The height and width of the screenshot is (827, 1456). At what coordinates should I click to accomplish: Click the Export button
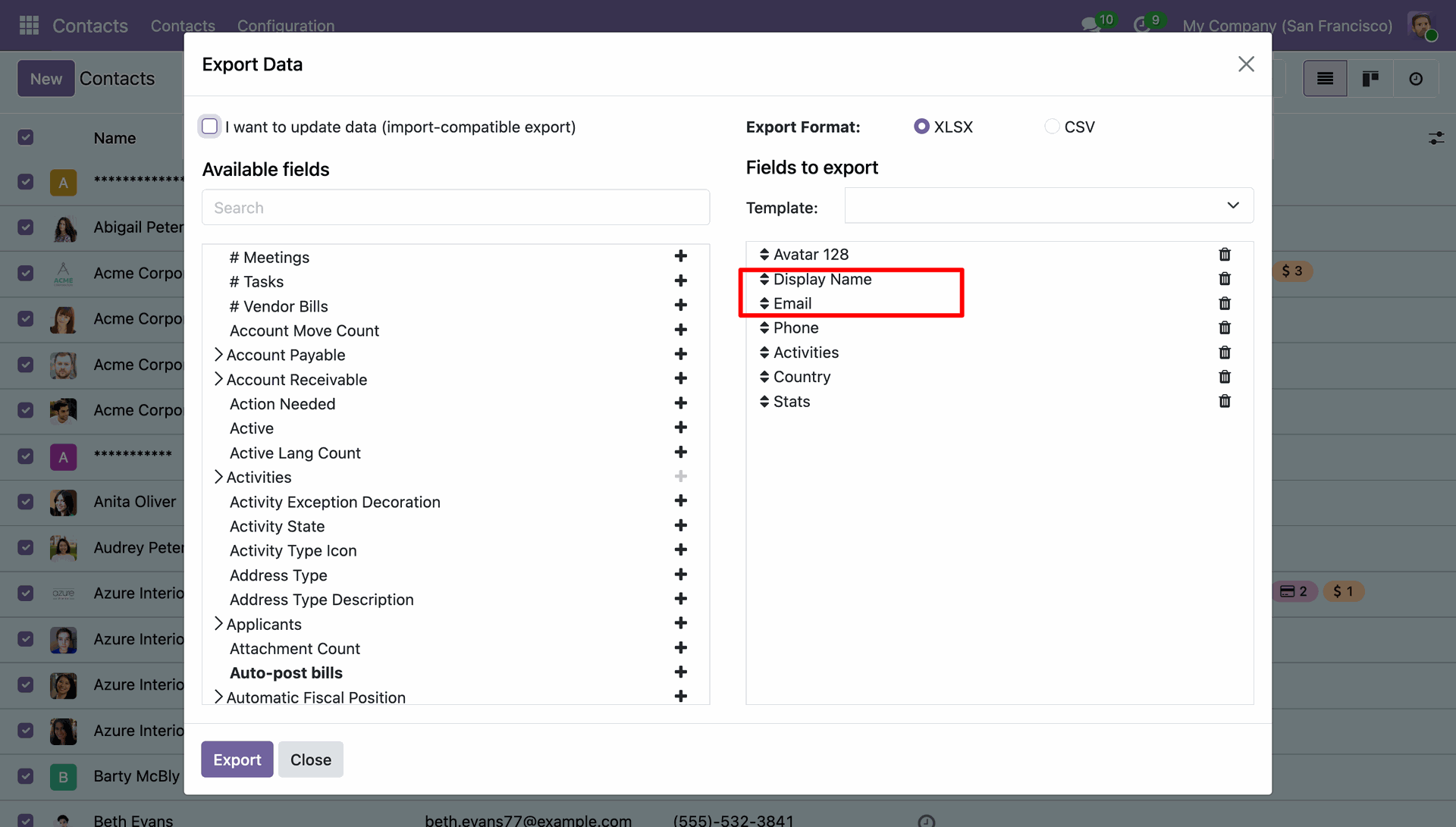pyautogui.click(x=237, y=759)
